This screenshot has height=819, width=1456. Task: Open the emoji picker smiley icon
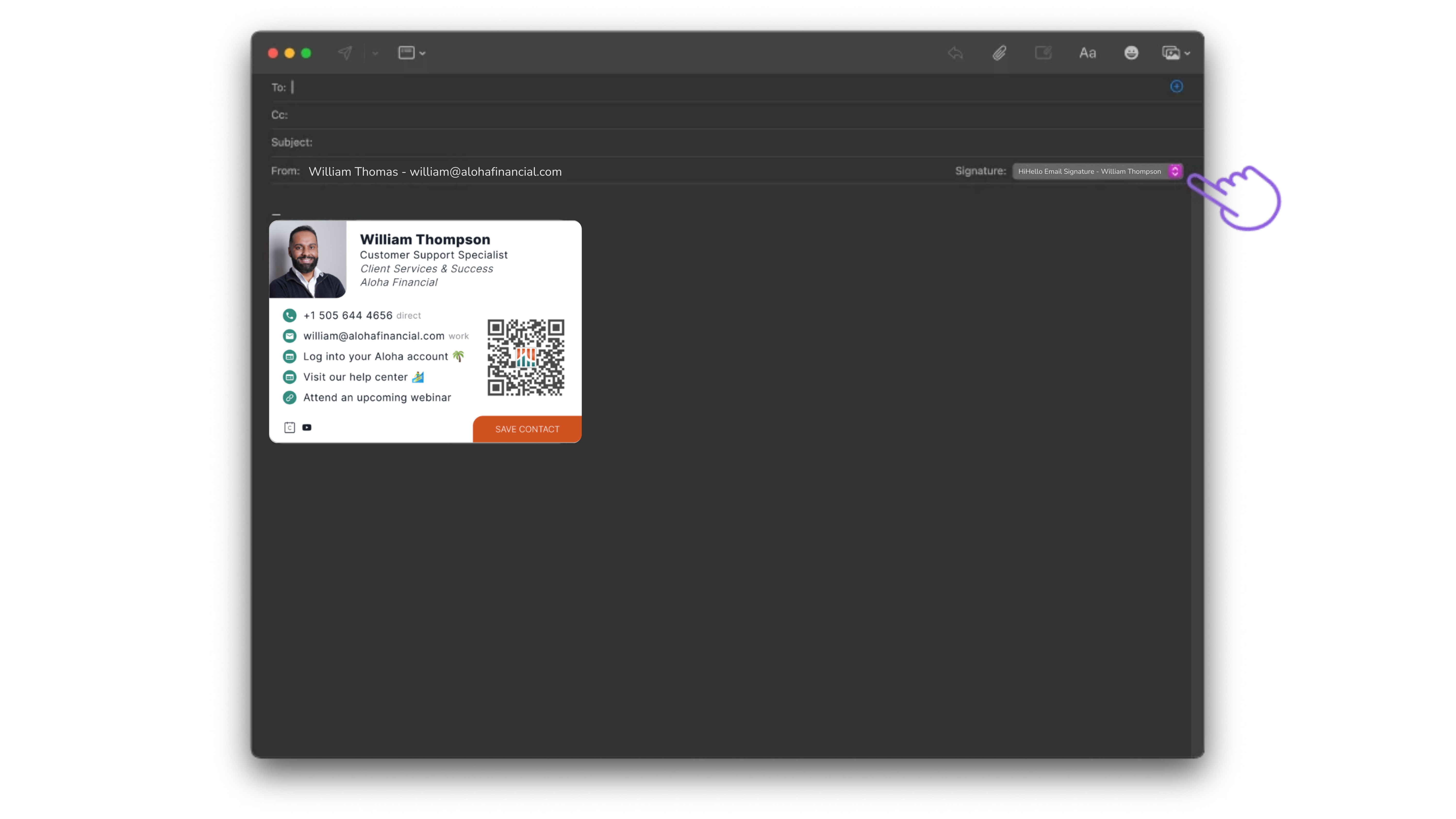[1131, 53]
